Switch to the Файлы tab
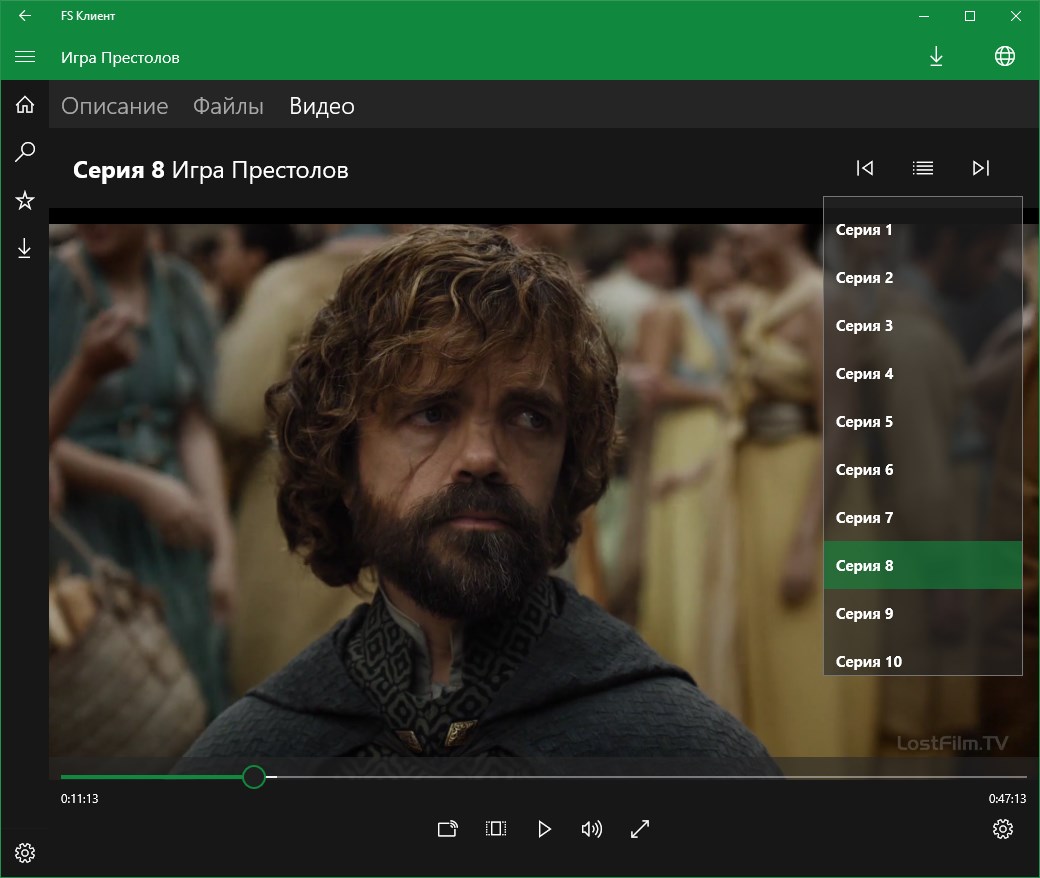 pyautogui.click(x=228, y=106)
